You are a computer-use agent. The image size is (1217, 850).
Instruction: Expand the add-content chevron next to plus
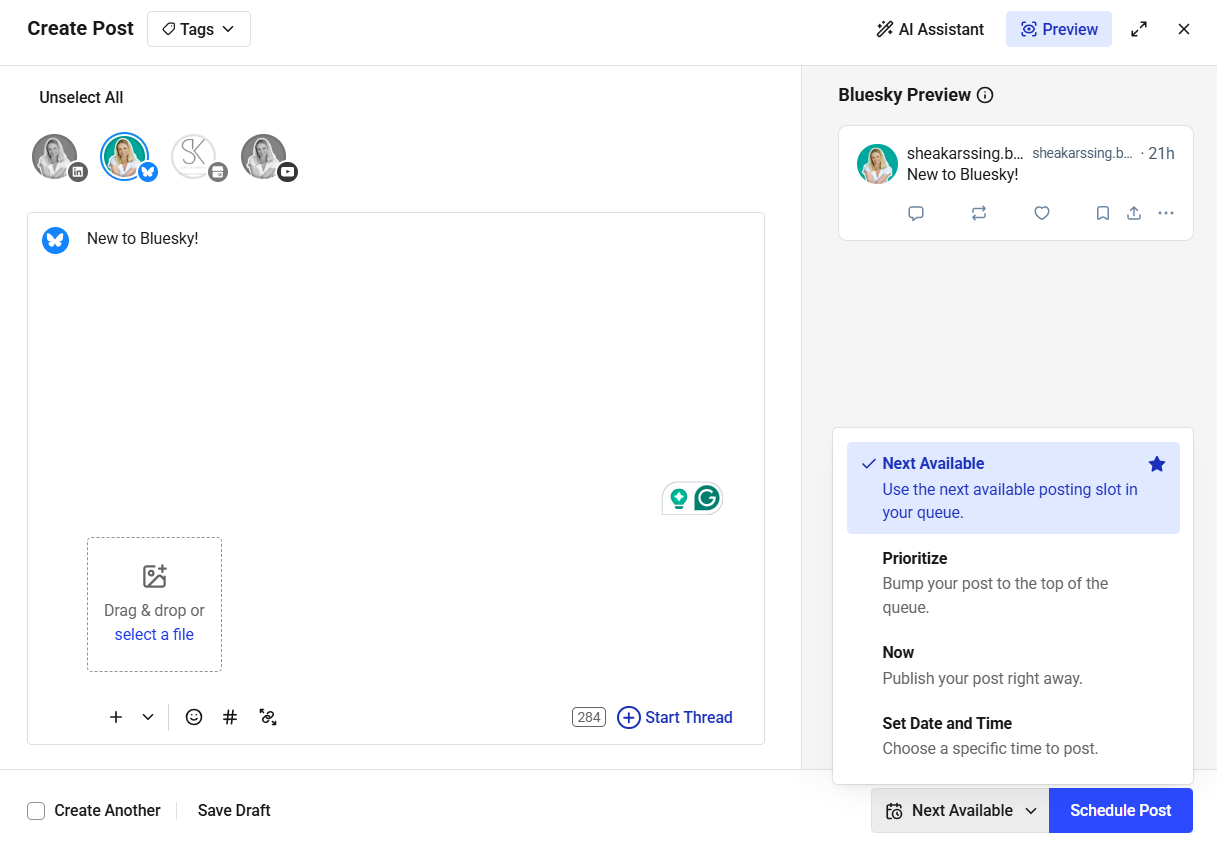point(147,717)
